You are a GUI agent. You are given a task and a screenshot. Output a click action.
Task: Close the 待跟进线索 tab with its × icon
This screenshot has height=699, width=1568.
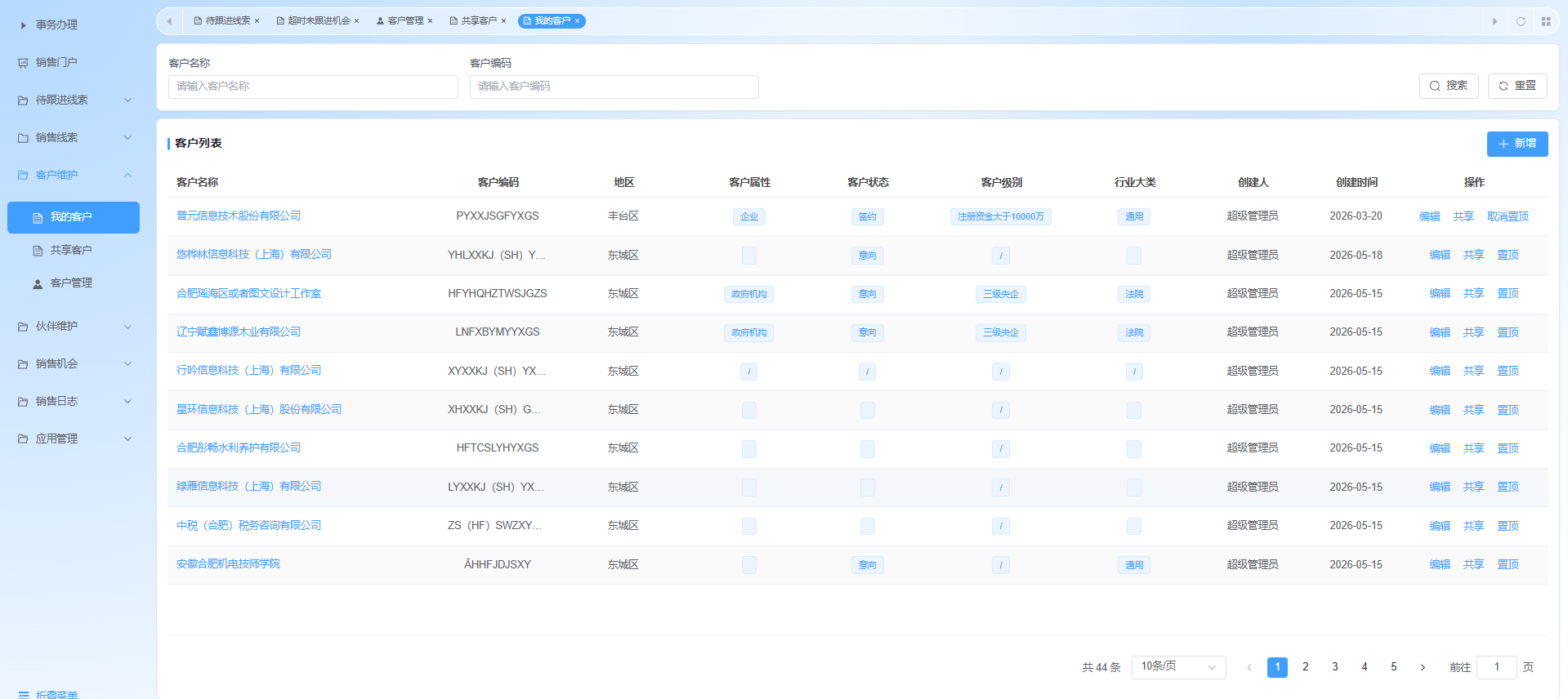[x=257, y=21]
